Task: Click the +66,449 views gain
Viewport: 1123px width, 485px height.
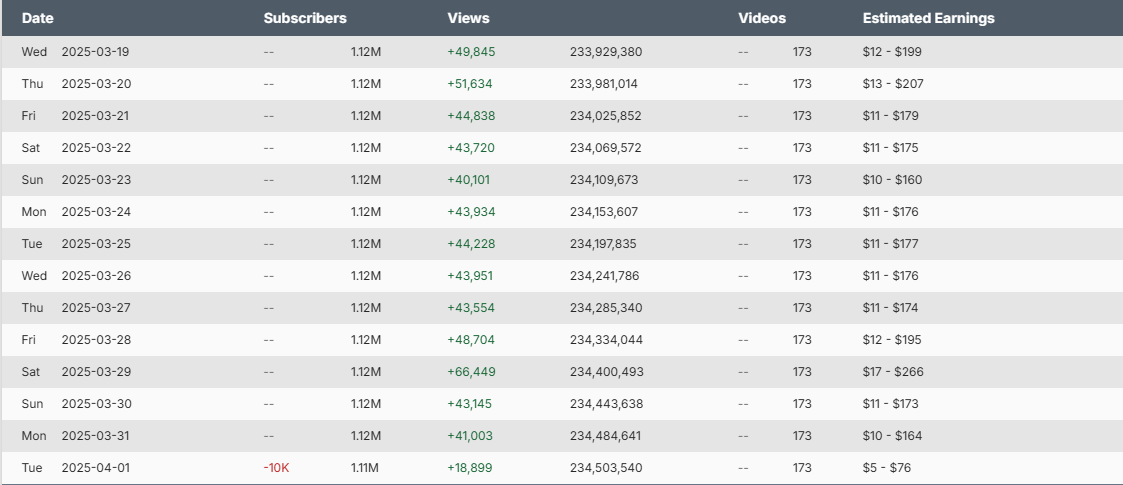Action: pyautogui.click(x=471, y=372)
